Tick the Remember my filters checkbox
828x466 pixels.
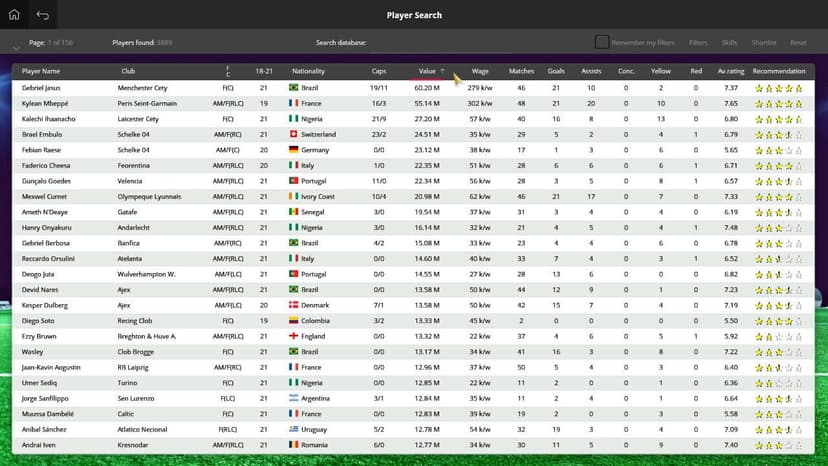pos(601,42)
